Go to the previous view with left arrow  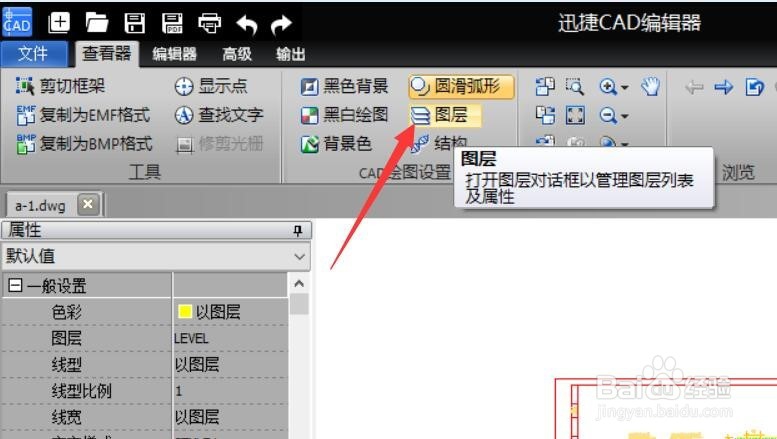tap(694, 88)
